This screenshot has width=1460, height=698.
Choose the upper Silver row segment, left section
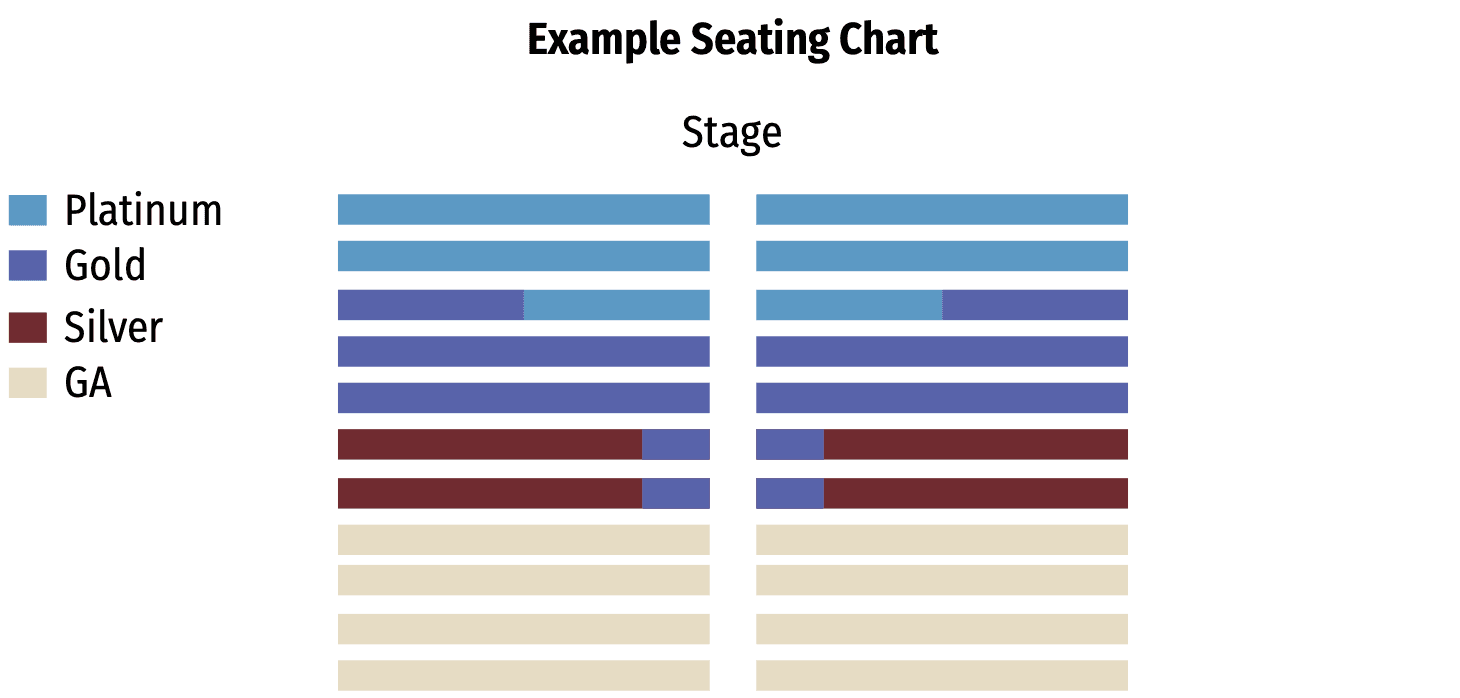(489, 445)
